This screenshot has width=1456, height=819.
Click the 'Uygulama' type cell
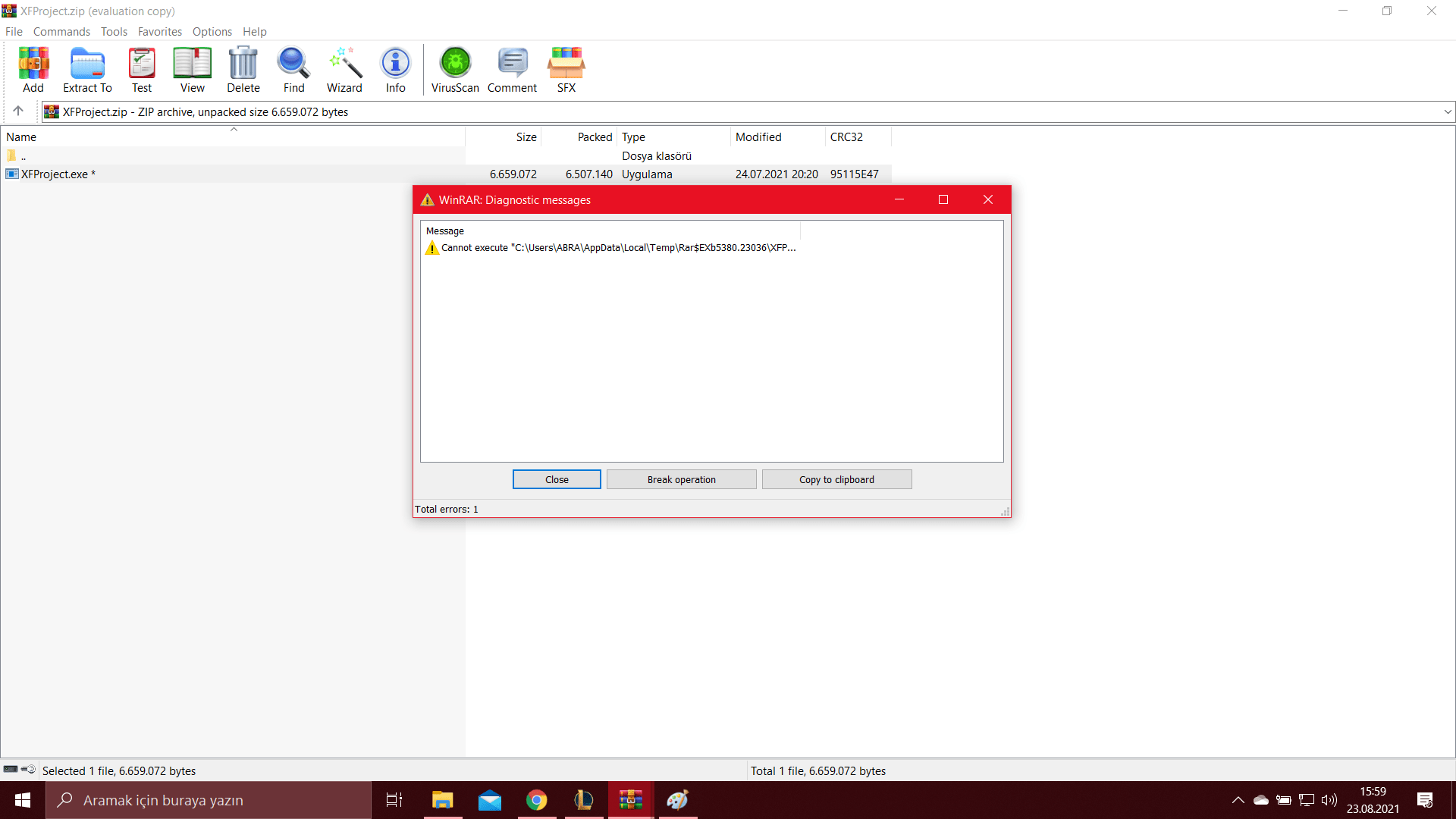(x=647, y=174)
